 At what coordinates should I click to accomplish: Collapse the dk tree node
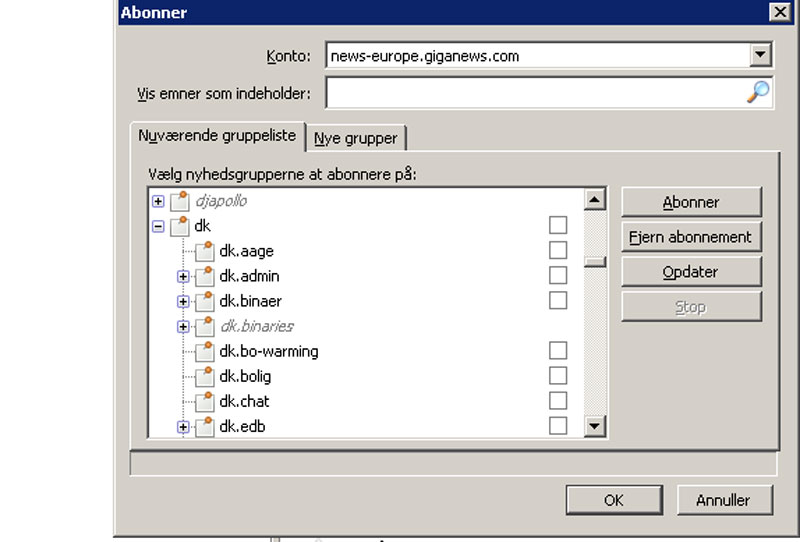pos(158,226)
